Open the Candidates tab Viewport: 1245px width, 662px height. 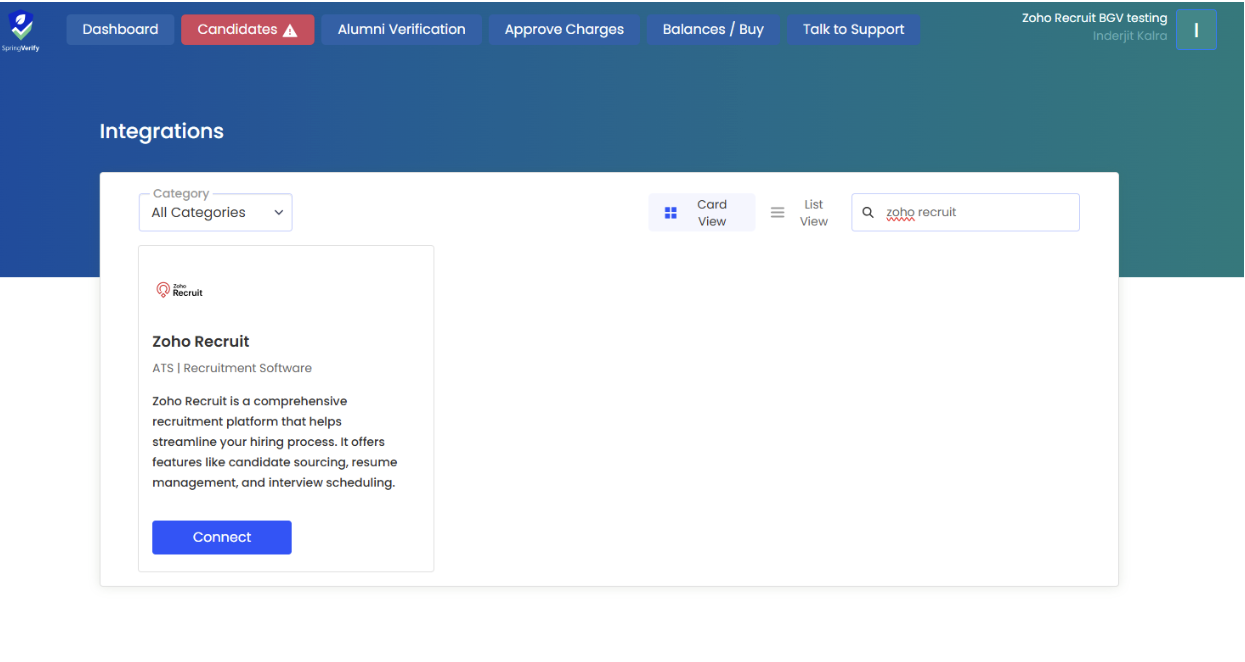(x=247, y=29)
